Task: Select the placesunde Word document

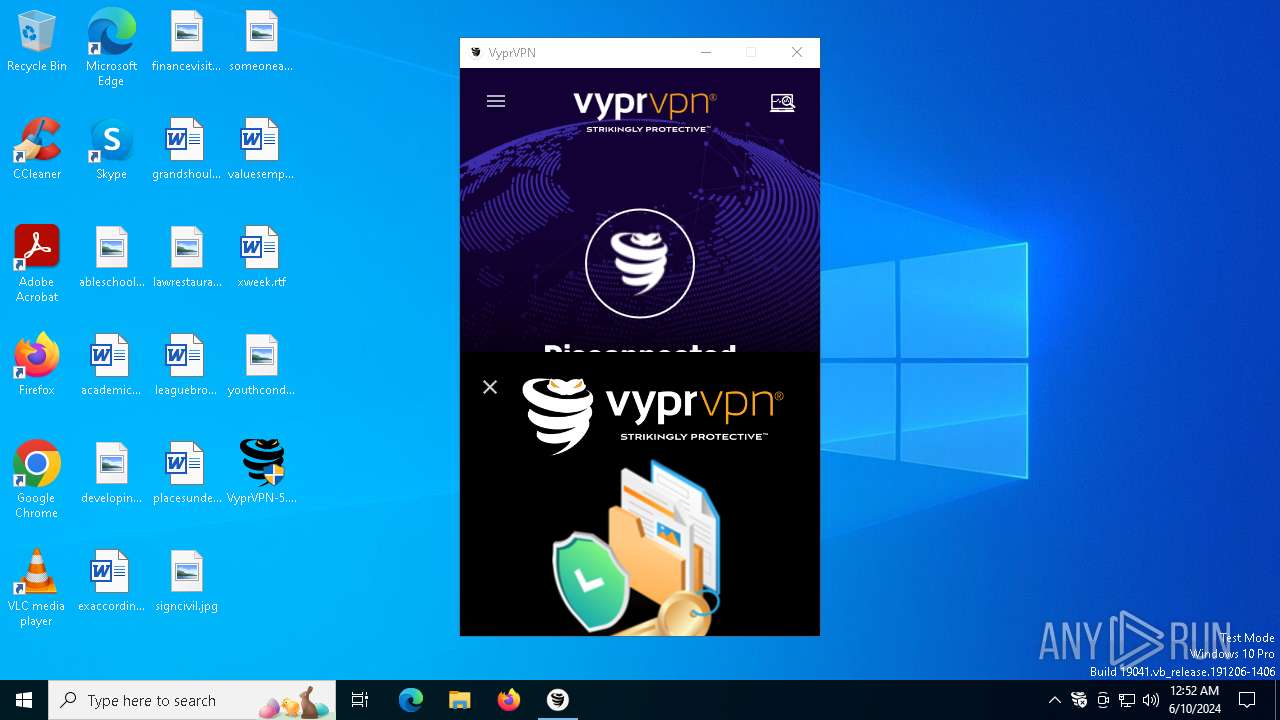Action: point(186,474)
